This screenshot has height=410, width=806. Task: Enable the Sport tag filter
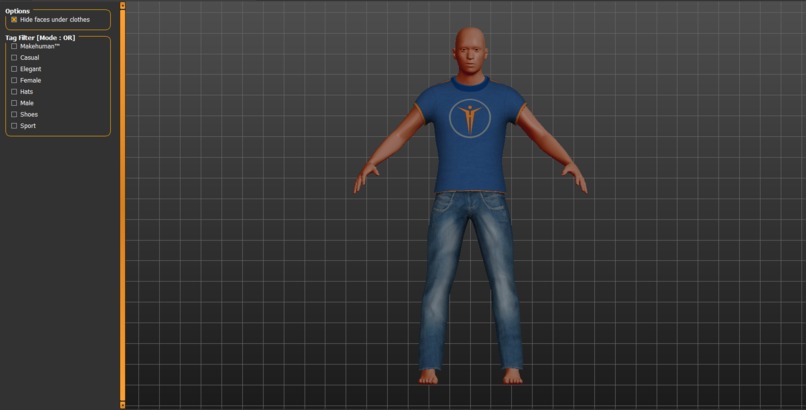tap(14, 125)
